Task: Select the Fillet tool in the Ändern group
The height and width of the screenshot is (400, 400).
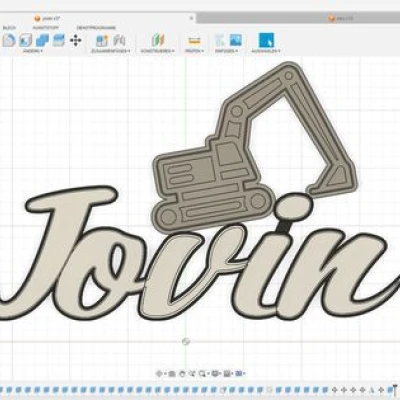Action: pyautogui.click(x=8, y=40)
